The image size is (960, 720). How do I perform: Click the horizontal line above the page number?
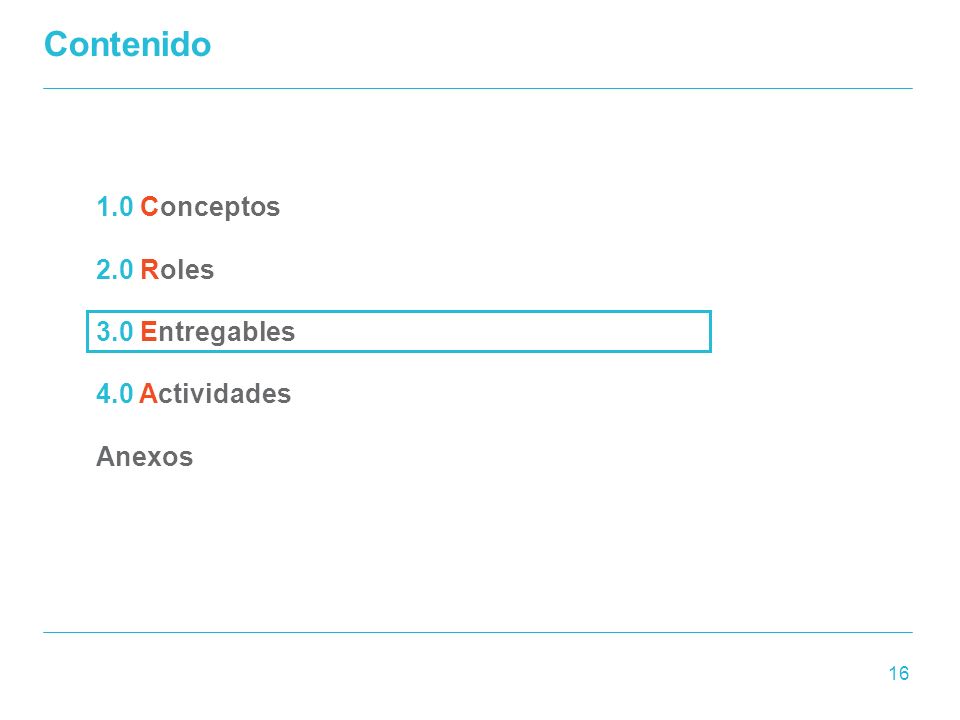[x=478, y=632]
